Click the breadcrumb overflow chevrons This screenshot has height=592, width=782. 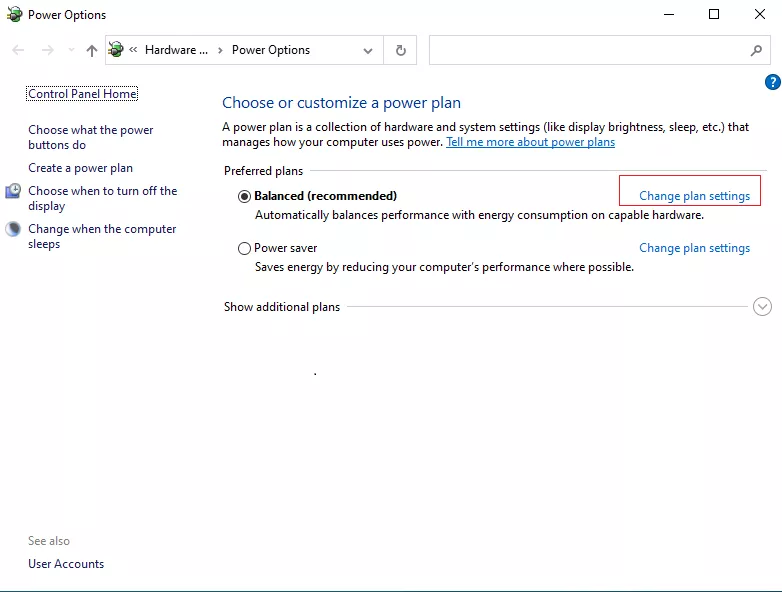133,49
